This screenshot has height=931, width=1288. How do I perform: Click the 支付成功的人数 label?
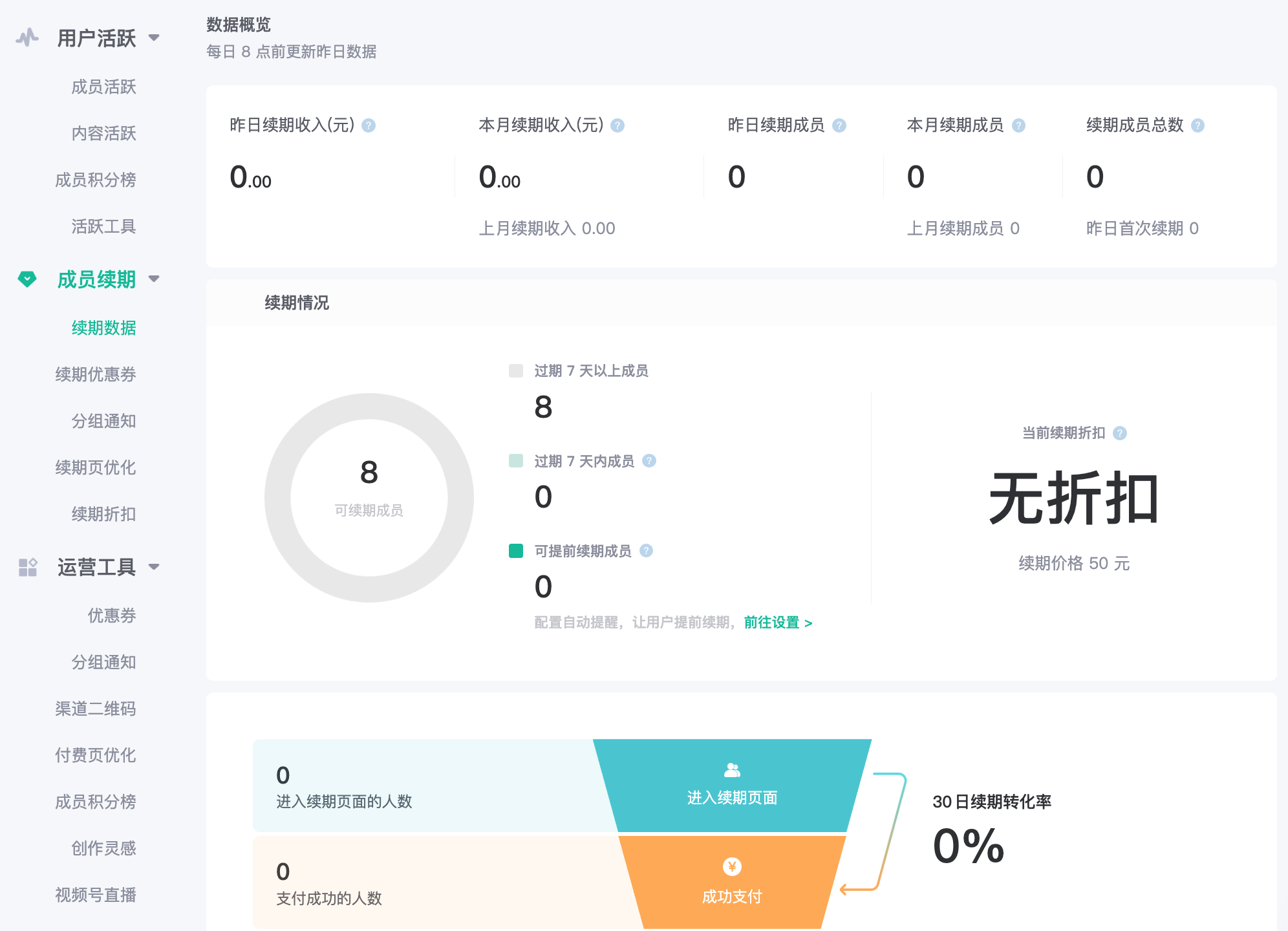(329, 898)
